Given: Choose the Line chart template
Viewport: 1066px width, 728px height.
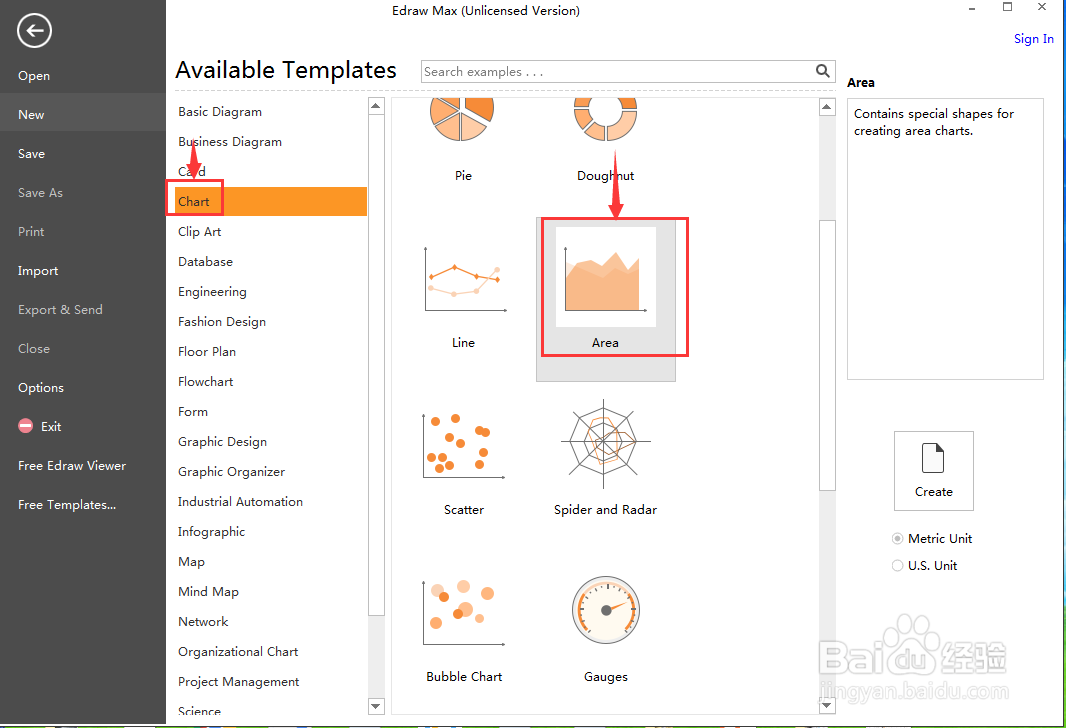Looking at the screenshot, I should coord(464,297).
